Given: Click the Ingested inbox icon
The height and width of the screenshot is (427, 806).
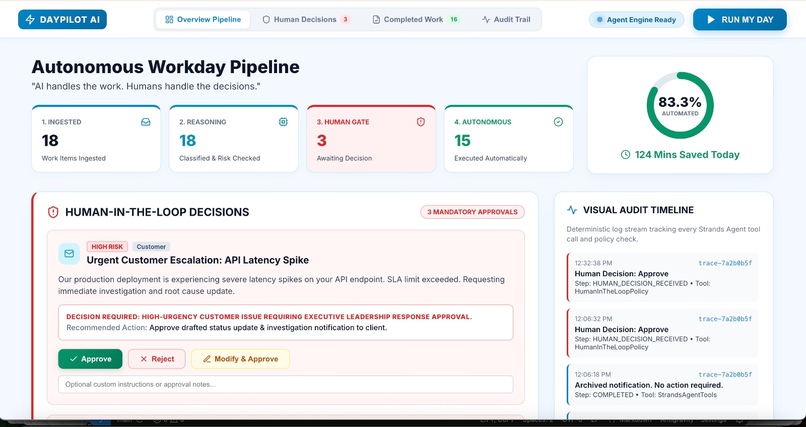Looking at the screenshot, I should click(x=145, y=122).
